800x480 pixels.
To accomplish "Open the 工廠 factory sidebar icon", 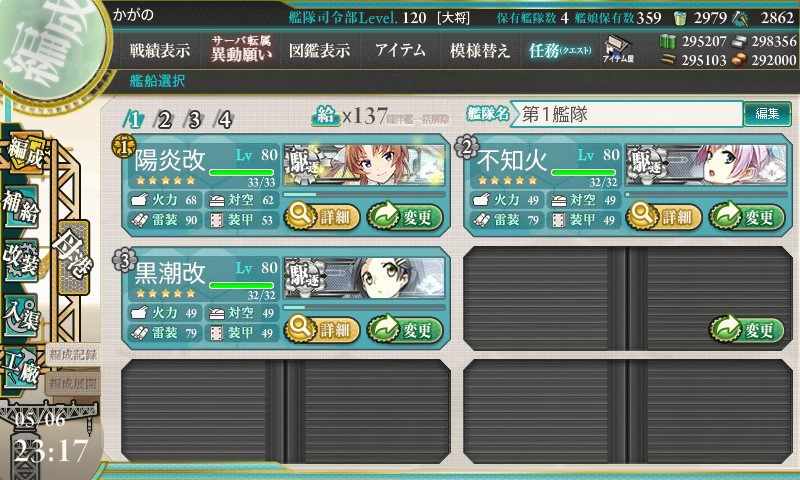I will (x=21, y=368).
